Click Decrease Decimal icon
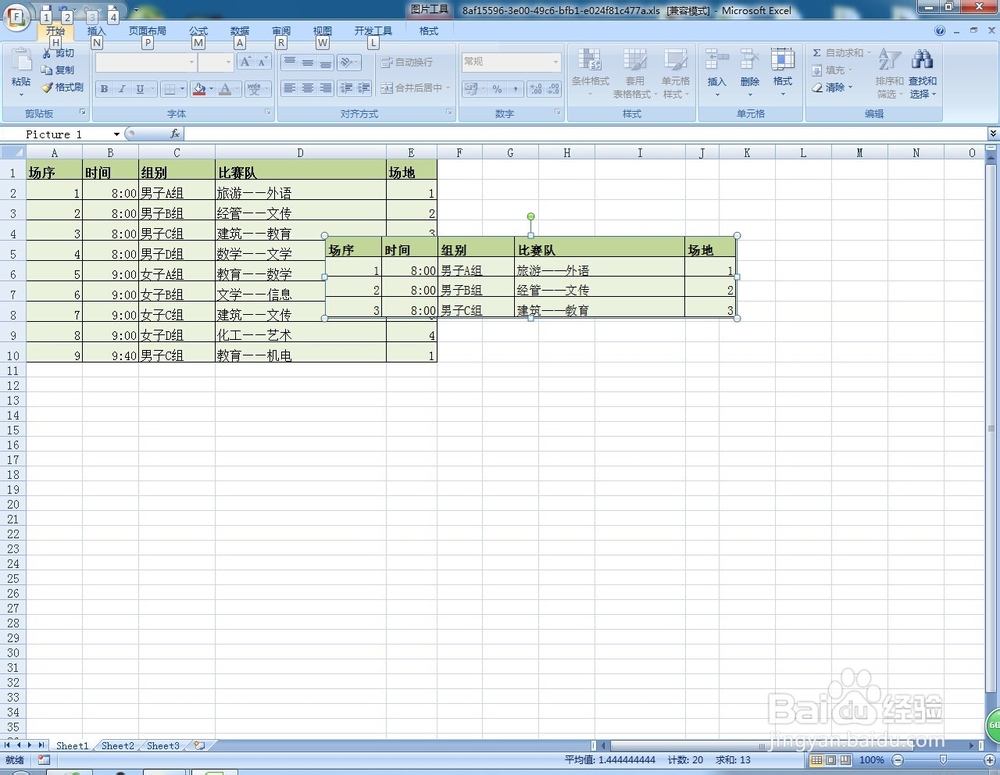Image resolution: width=1000 pixels, height=775 pixels. (553, 89)
